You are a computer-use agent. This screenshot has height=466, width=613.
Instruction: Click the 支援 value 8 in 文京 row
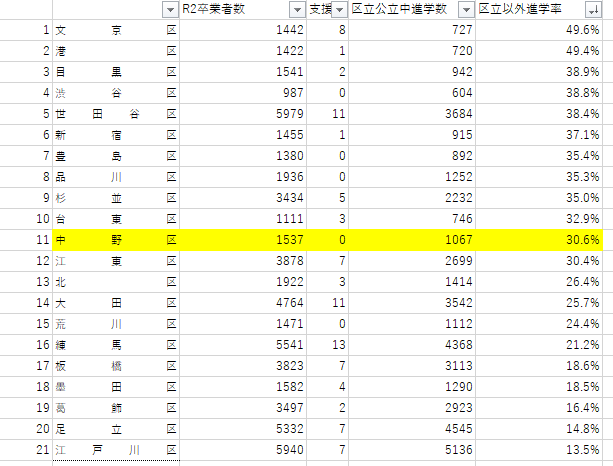click(x=328, y=30)
